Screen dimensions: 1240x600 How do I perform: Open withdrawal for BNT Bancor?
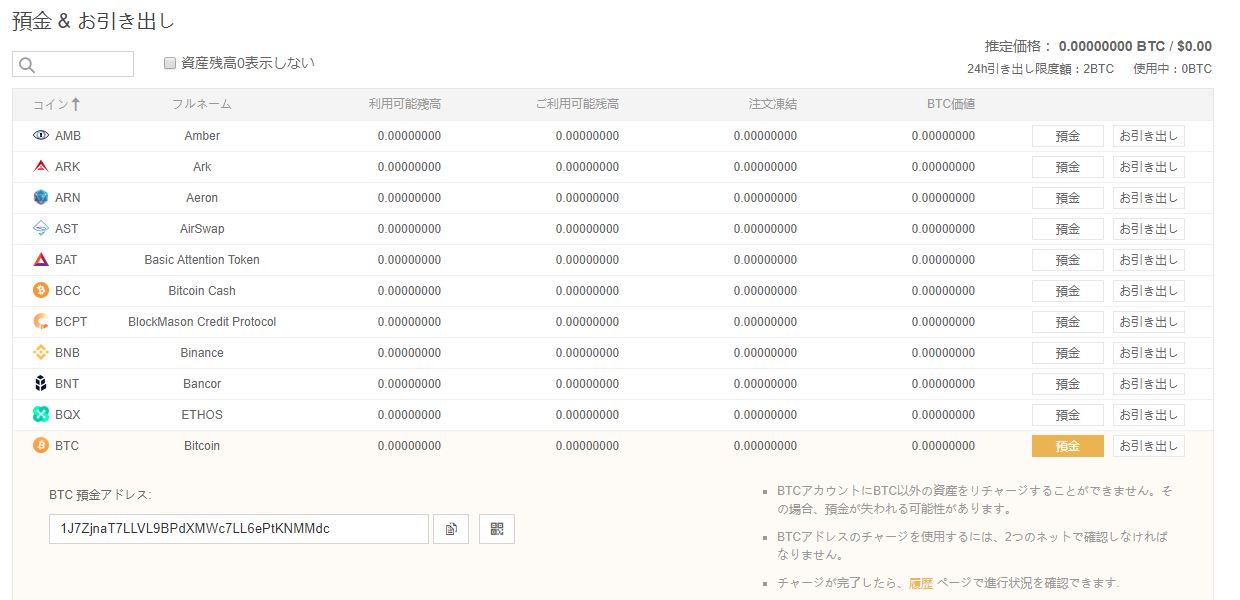(x=1149, y=384)
